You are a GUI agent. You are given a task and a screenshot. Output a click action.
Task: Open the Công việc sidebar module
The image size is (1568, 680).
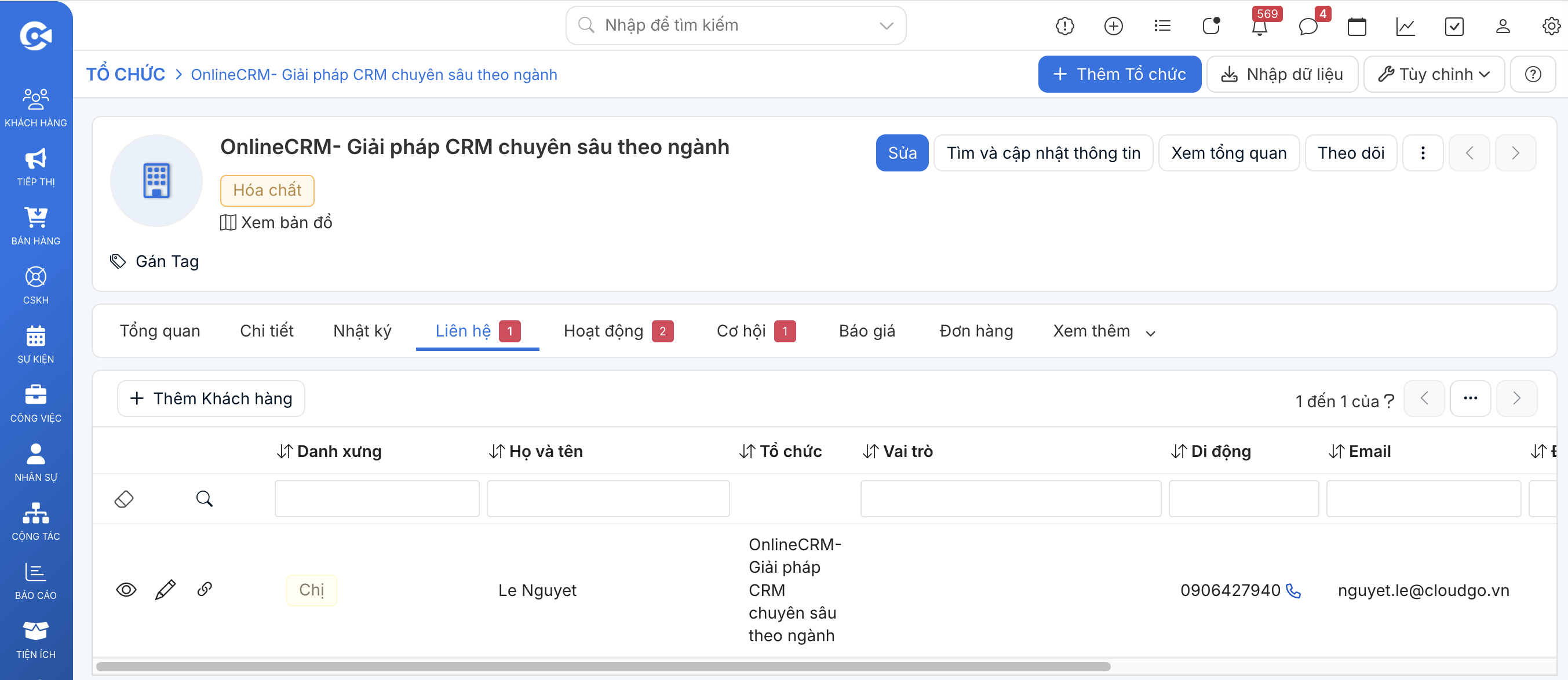click(x=36, y=403)
